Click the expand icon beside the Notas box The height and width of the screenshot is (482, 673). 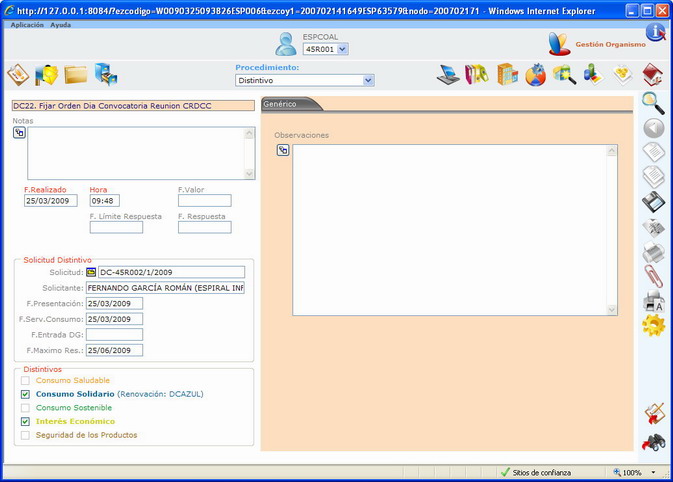(19, 133)
